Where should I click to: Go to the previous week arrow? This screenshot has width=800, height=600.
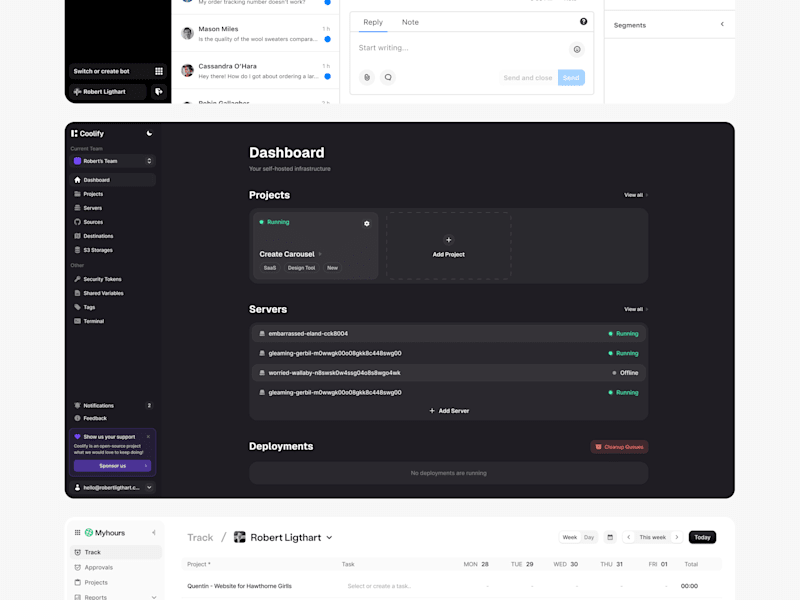(x=629, y=537)
